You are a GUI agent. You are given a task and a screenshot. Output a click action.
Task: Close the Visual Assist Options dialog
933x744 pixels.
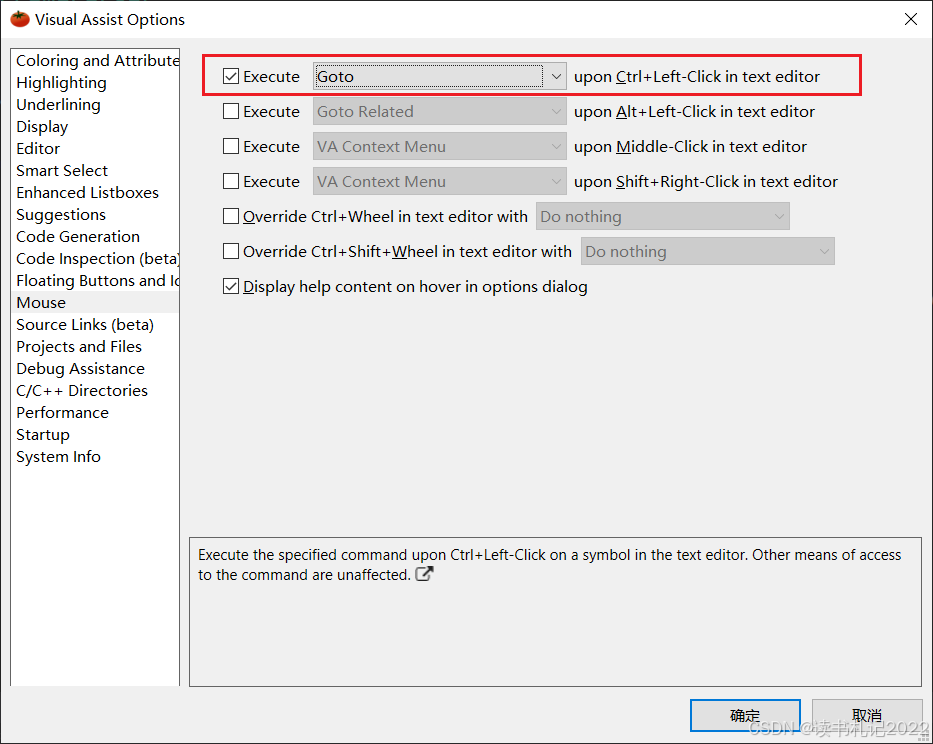[910, 19]
